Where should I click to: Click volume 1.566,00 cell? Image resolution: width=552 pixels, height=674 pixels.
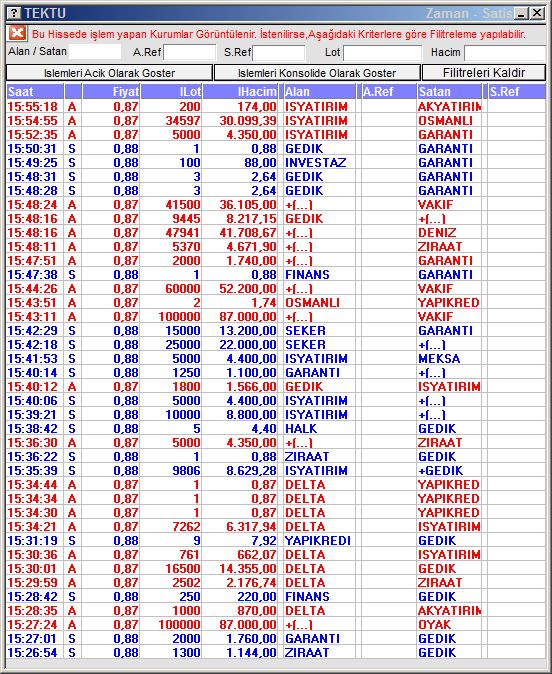tap(251, 386)
